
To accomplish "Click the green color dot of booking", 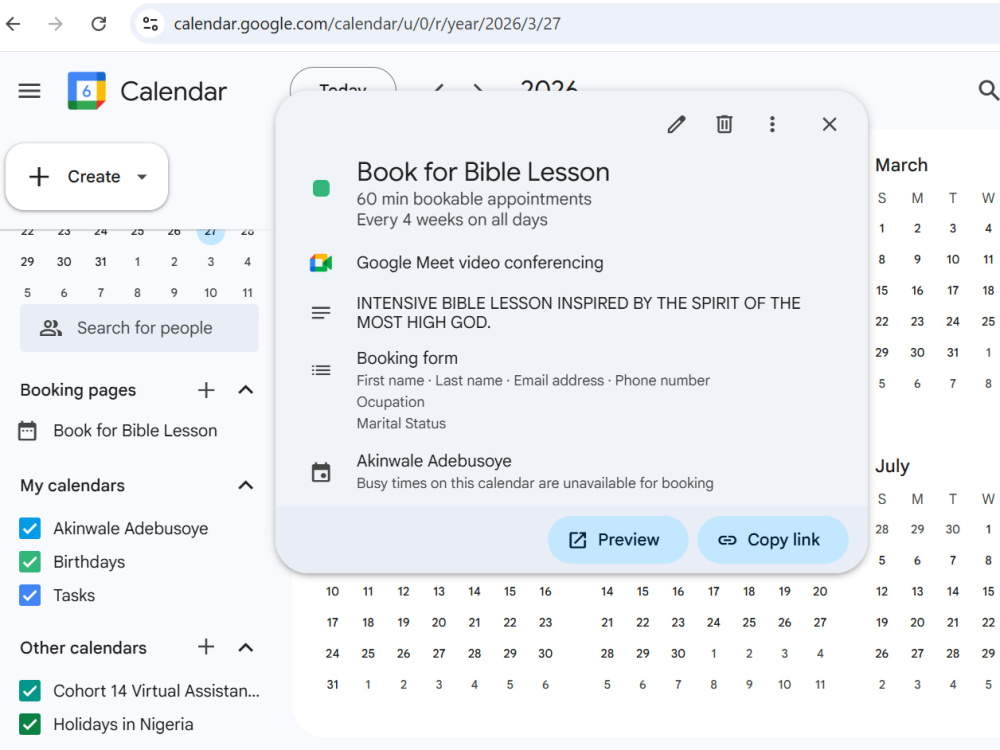I will [321, 188].
